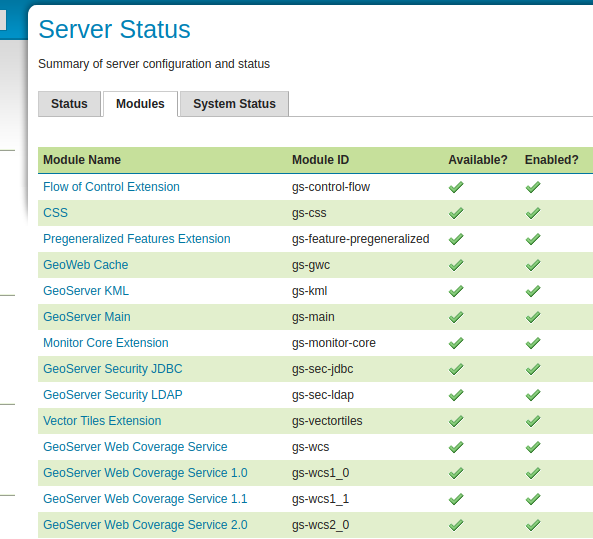Open Flow of Control Extension module link
593x539 pixels.
(111, 187)
